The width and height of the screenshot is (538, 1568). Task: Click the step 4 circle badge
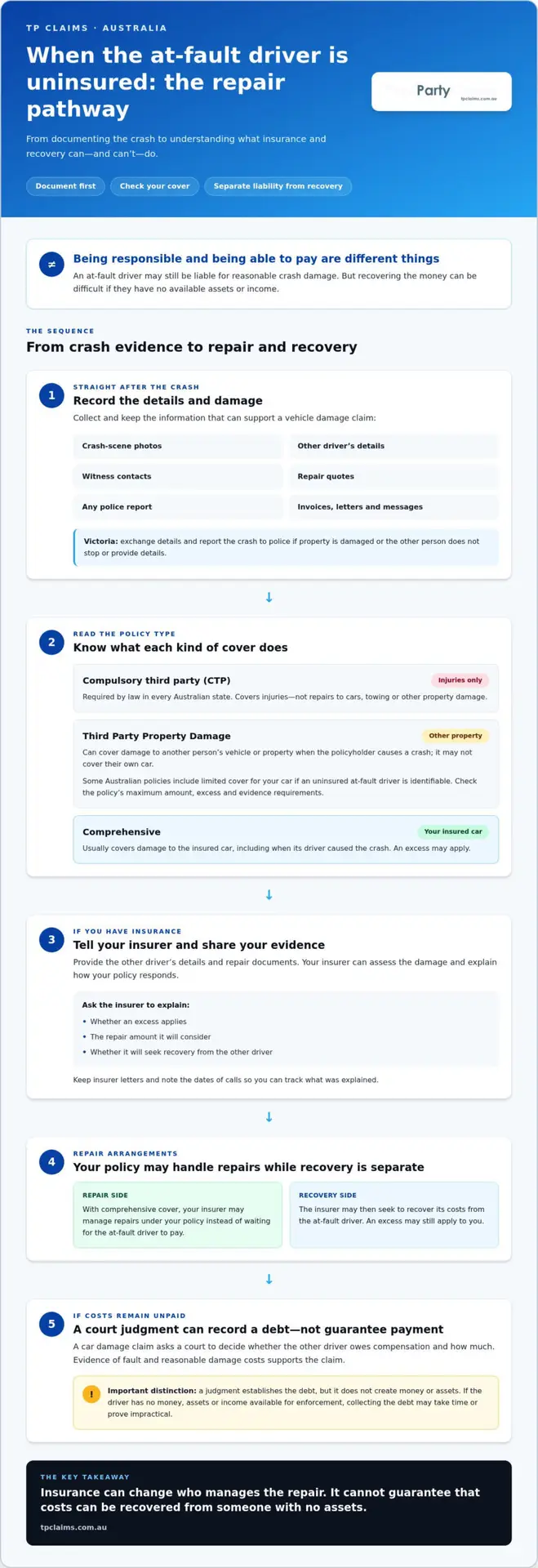(x=51, y=1161)
